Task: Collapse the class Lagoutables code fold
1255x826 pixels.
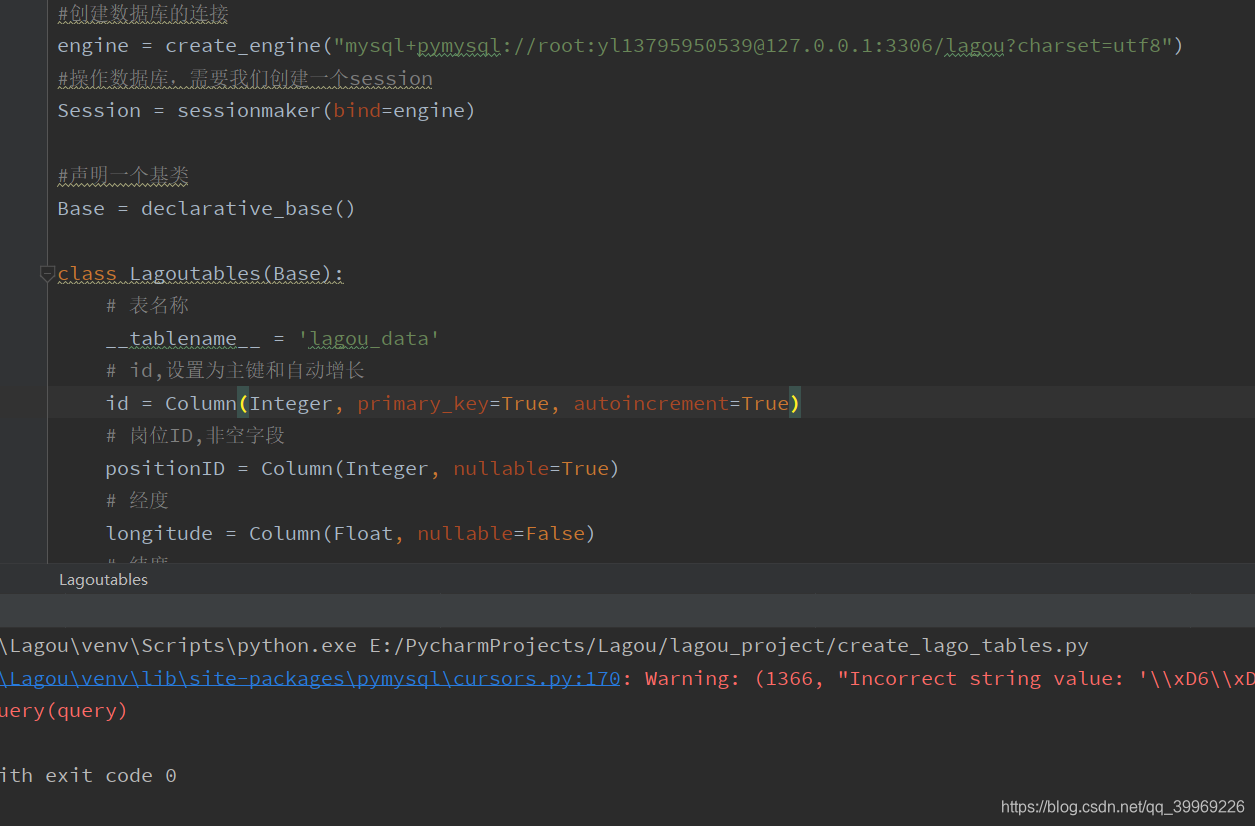Action: [47, 274]
